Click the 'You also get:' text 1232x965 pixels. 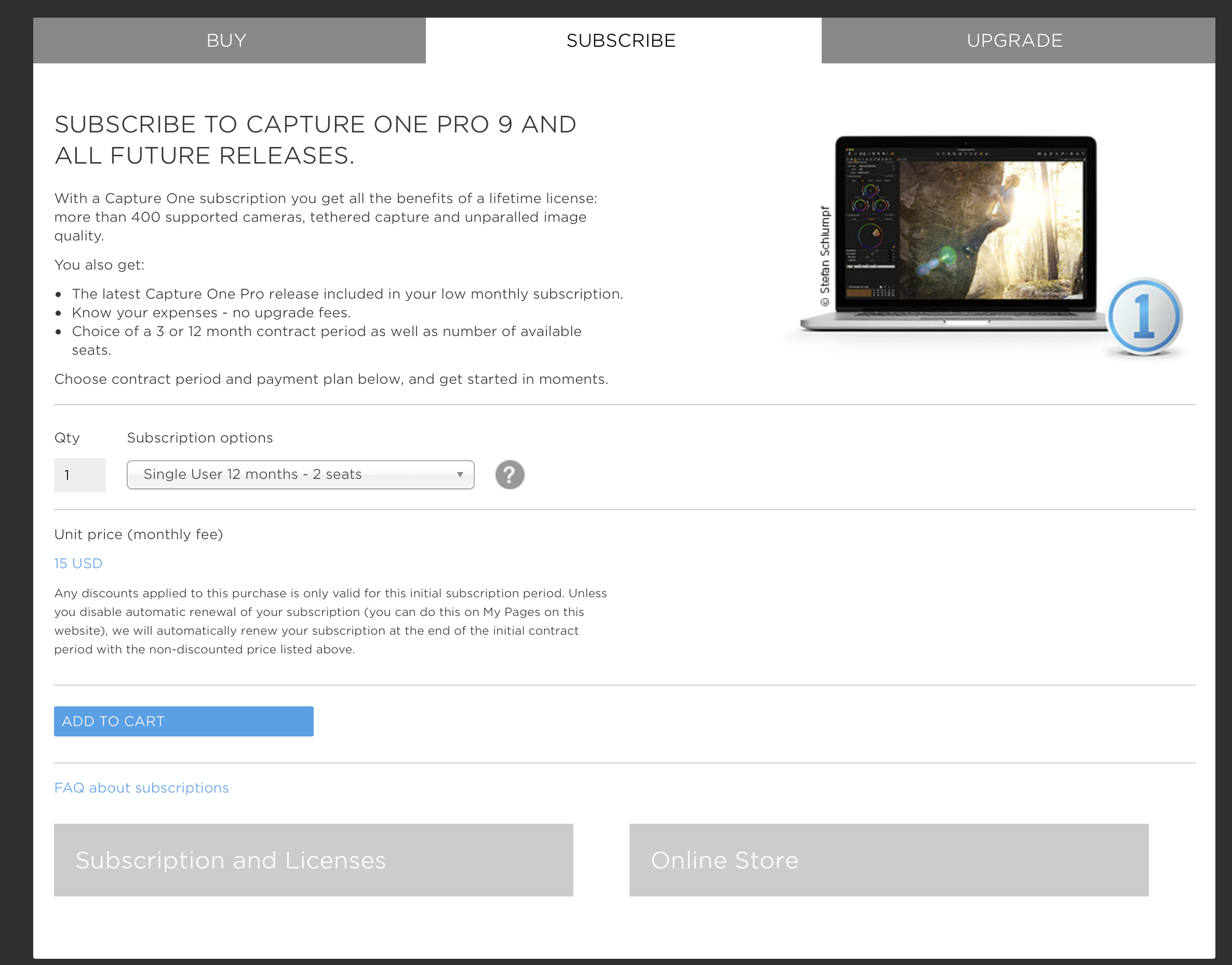(x=99, y=265)
